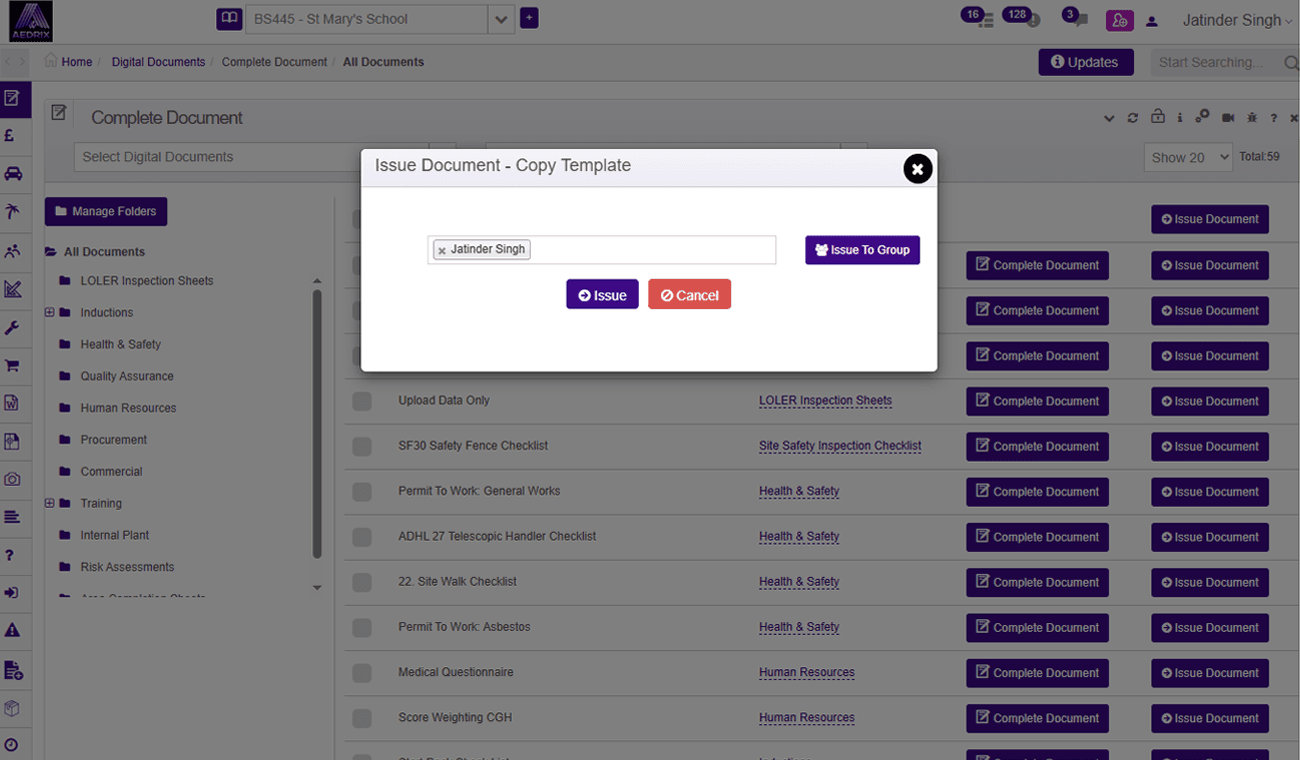Cancel the Issue Document dialog

[689, 295]
